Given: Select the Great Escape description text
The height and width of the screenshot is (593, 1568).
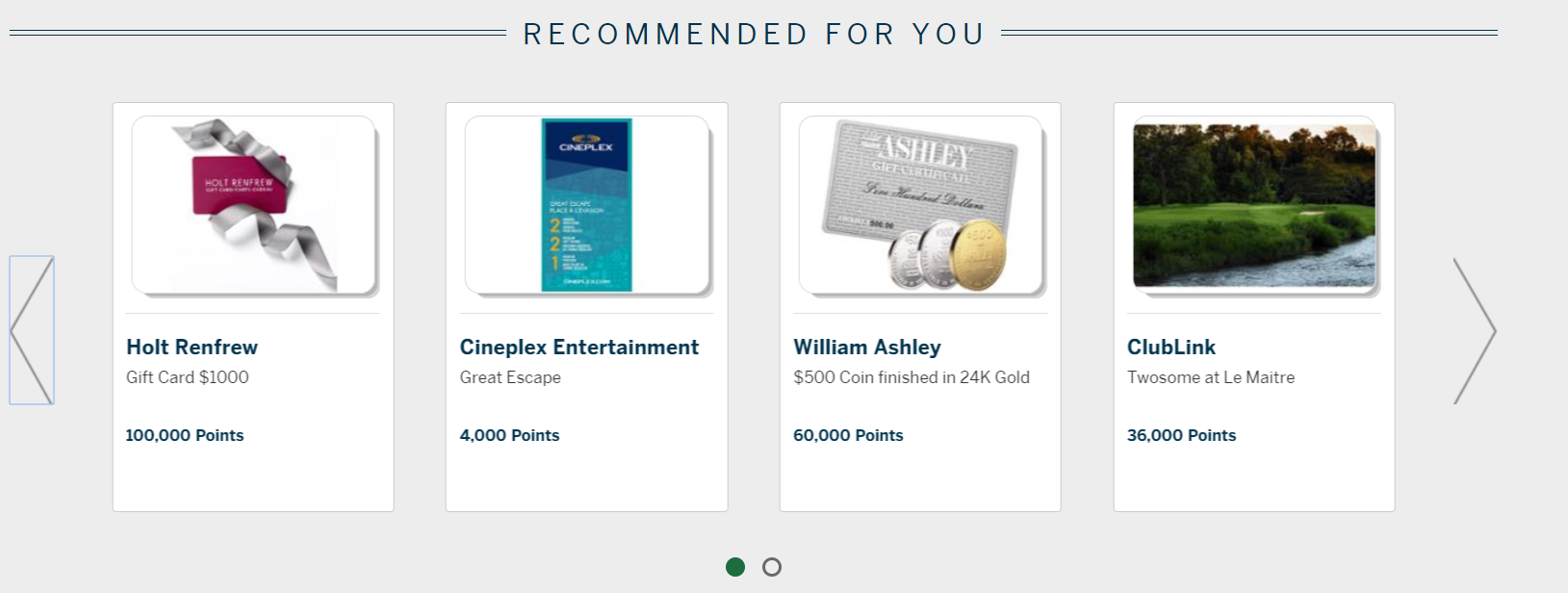Looking at the screenshot, I should (510, 377).
